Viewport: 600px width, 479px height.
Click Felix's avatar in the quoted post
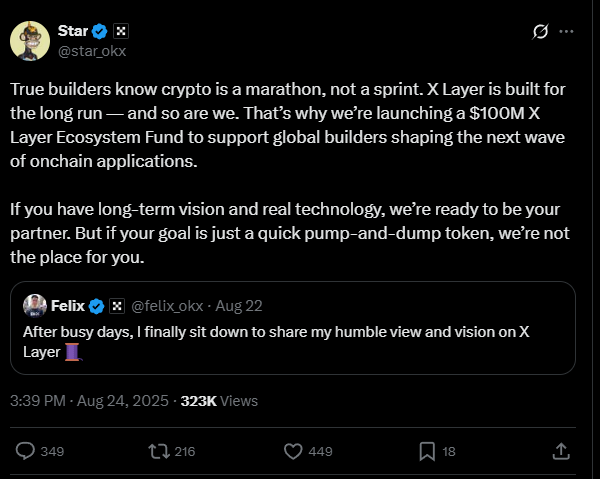coord(35,304)
